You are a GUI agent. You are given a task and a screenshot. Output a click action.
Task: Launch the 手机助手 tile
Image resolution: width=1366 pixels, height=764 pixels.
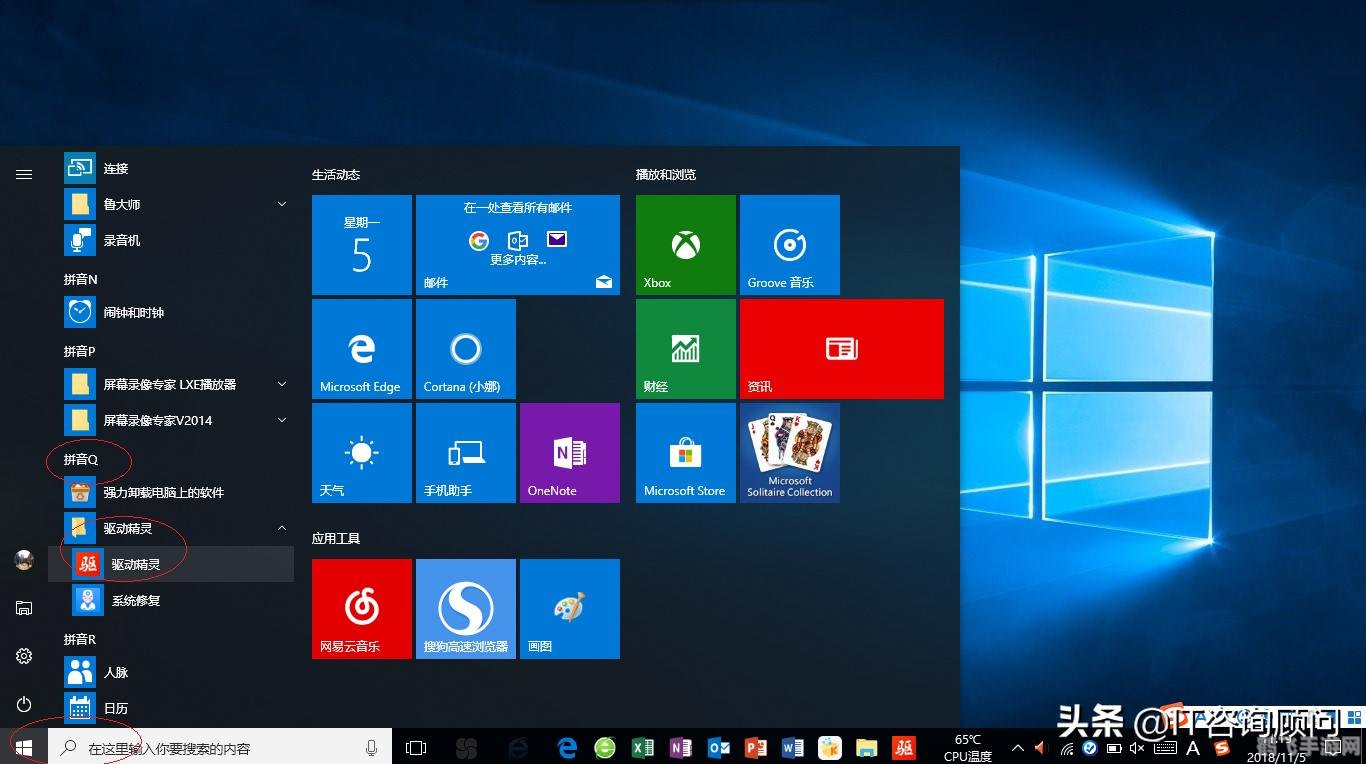[x=466, y=453]
